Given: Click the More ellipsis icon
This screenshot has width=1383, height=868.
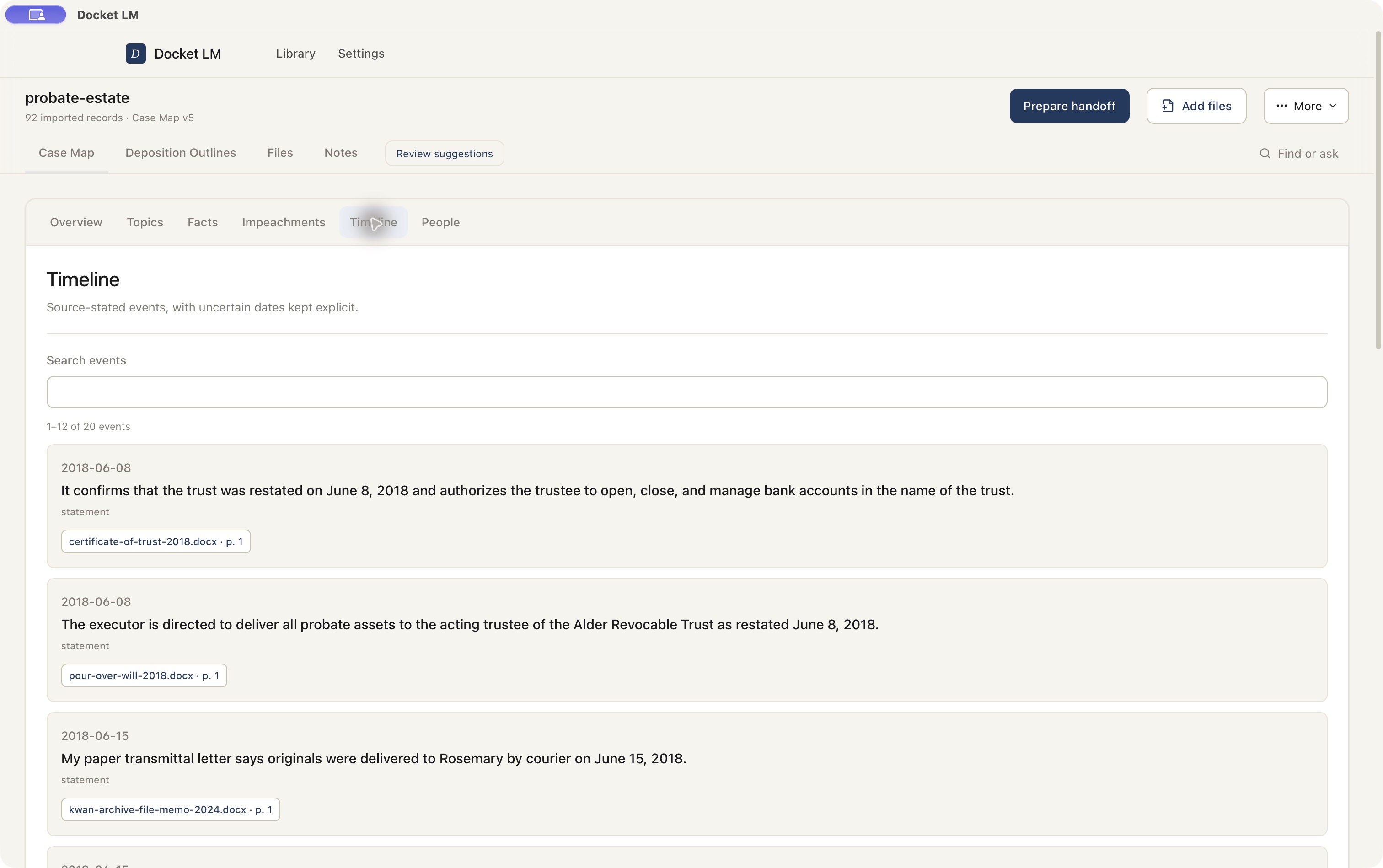Looking at the screenshot, I should click(x=1281, y=106).
